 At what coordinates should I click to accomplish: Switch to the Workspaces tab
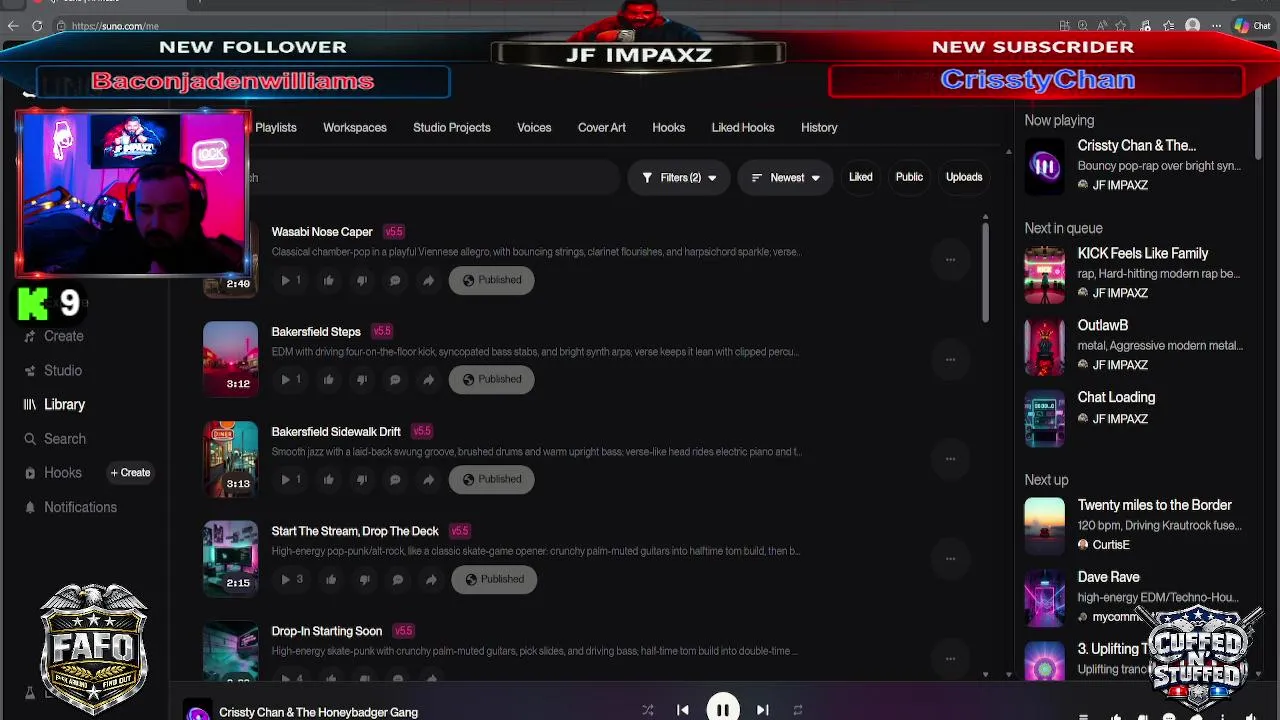(x=355, y=128)
